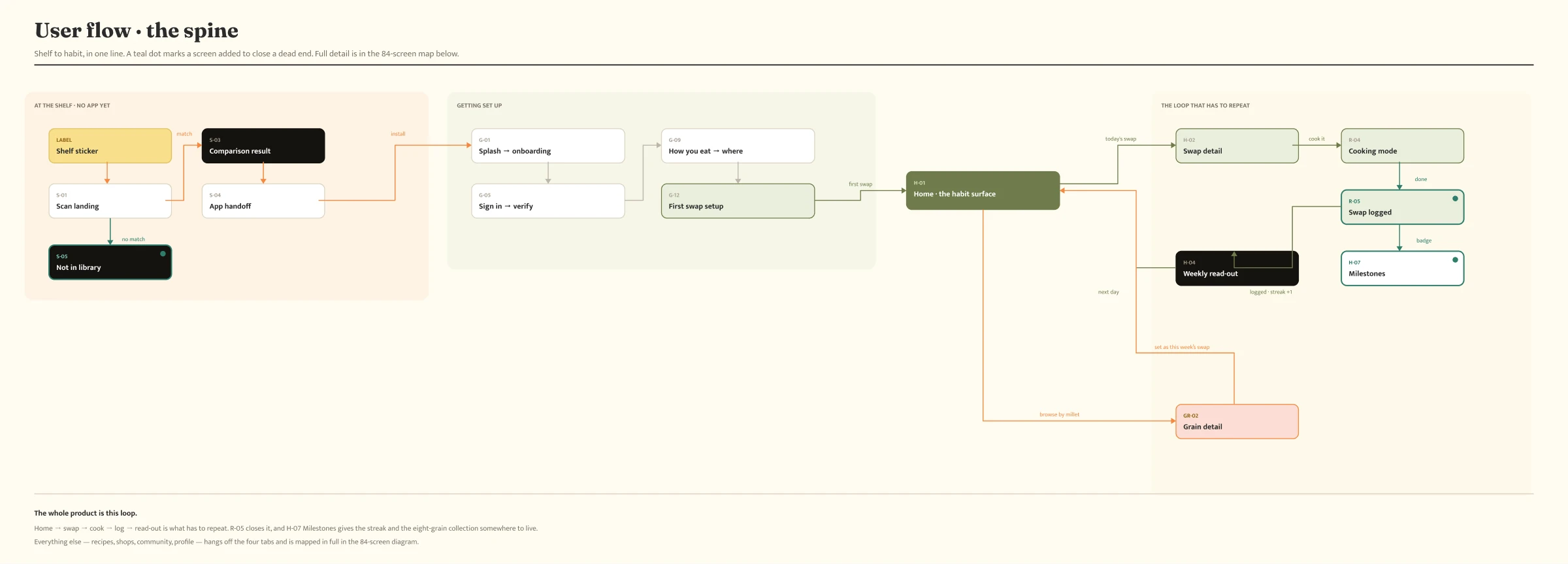Select the H-01 Home habit surface node
1568x564 pixels.
[x=983, y=190]
